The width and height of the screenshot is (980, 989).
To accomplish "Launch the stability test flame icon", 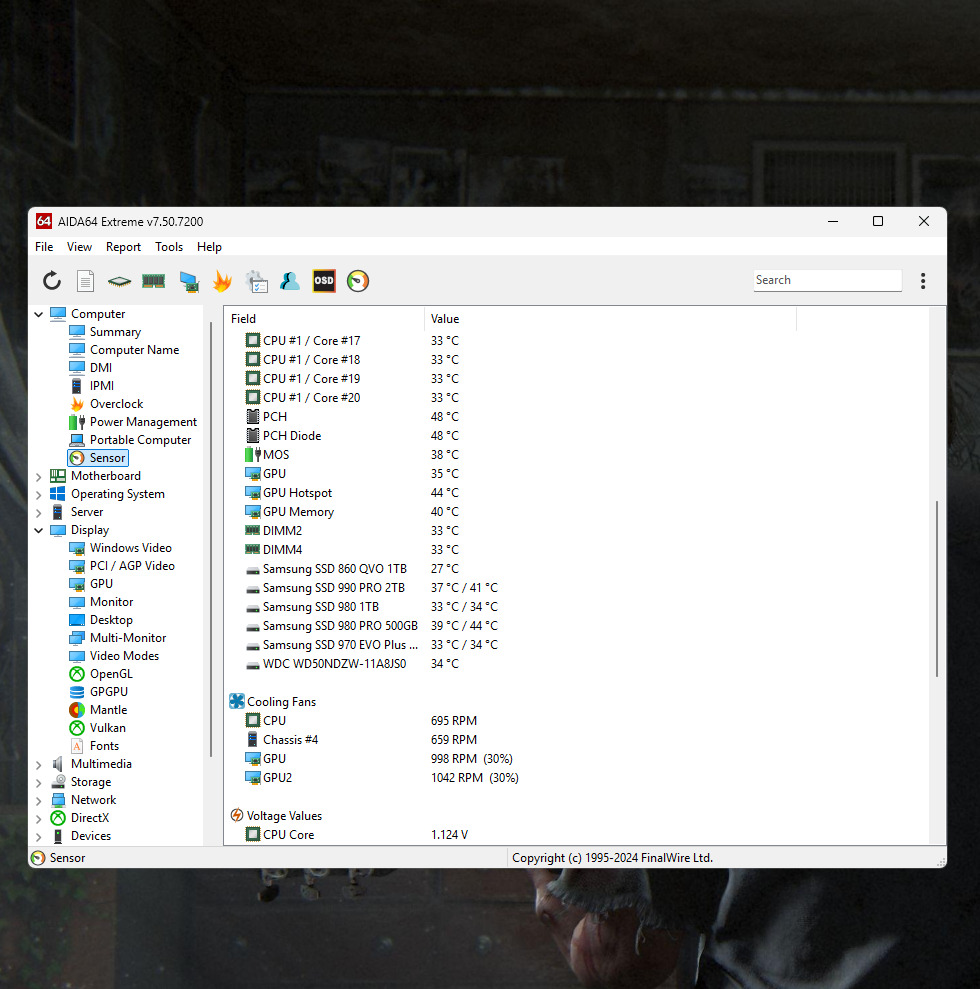I will 222,281.
